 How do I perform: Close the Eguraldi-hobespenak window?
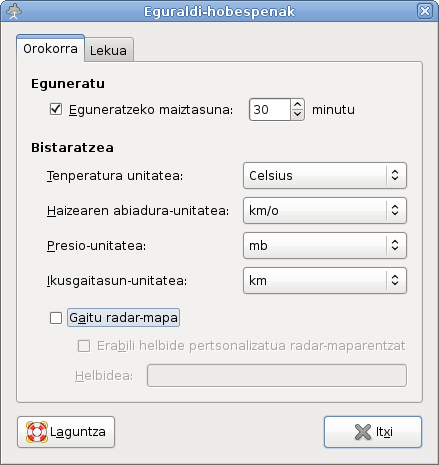425,11
